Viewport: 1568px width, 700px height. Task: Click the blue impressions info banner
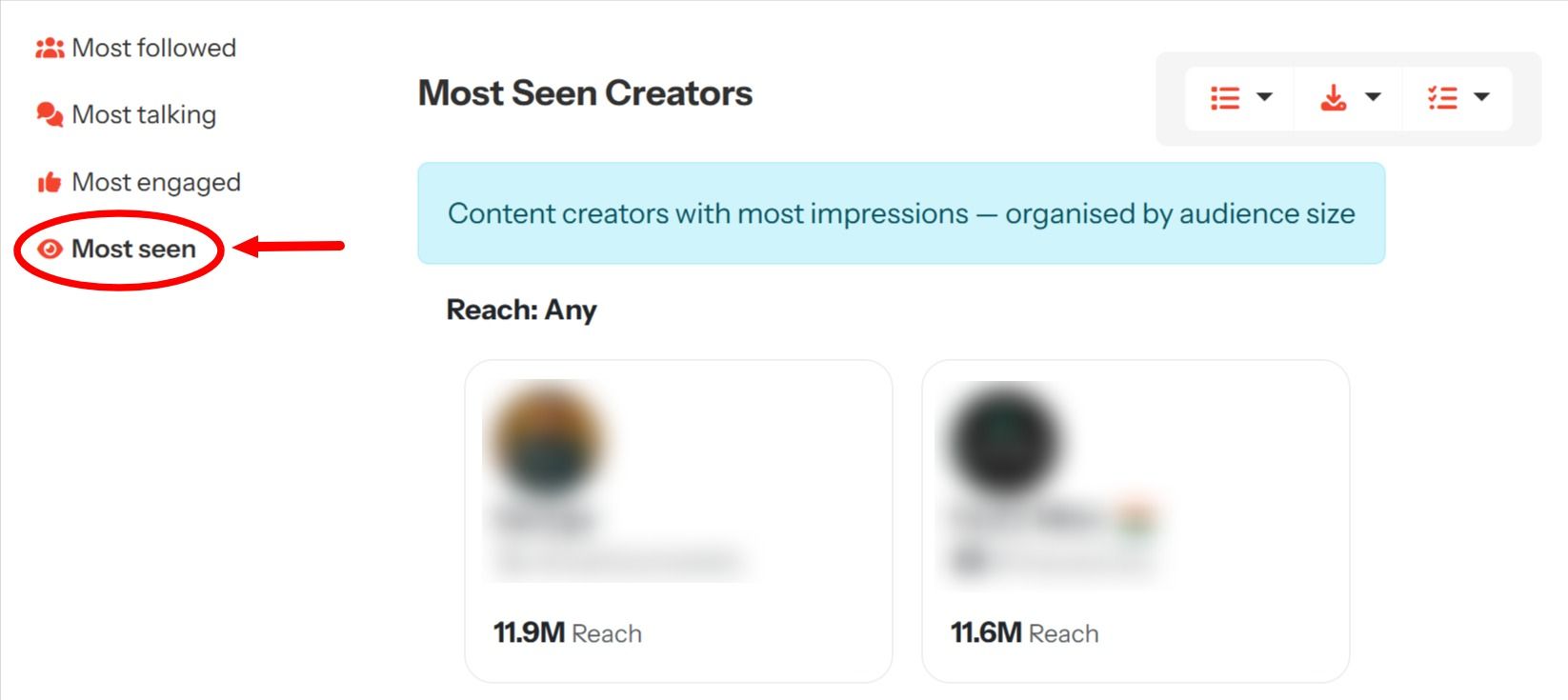pos(901,213)
